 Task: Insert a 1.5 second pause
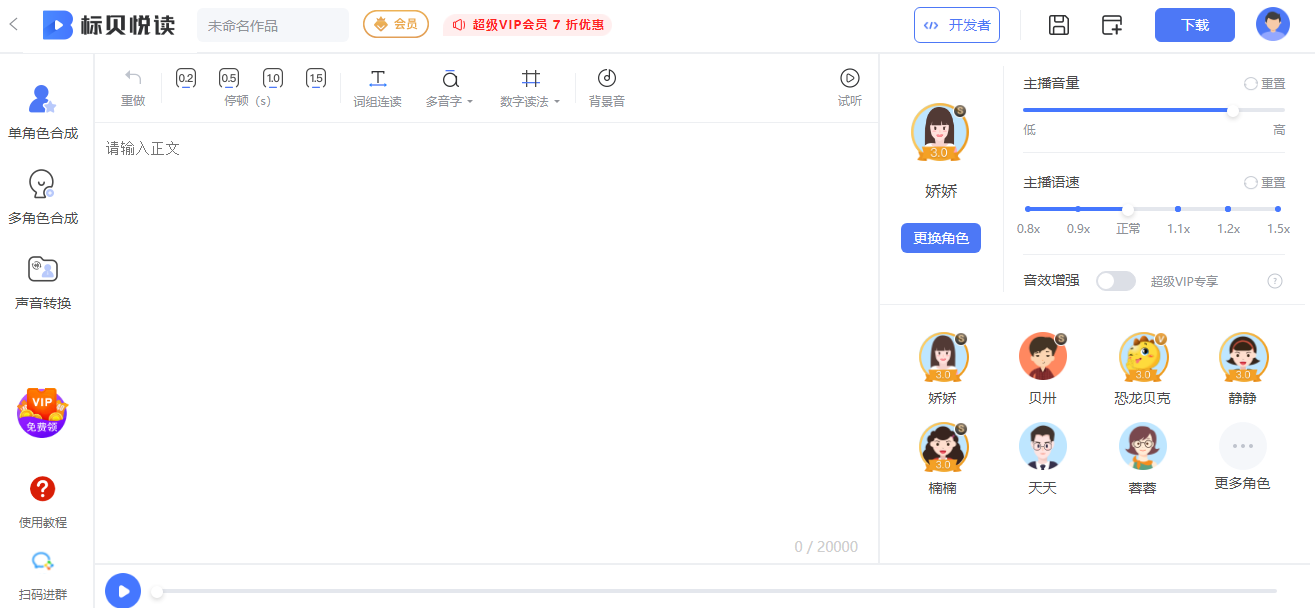click(316, 78)
